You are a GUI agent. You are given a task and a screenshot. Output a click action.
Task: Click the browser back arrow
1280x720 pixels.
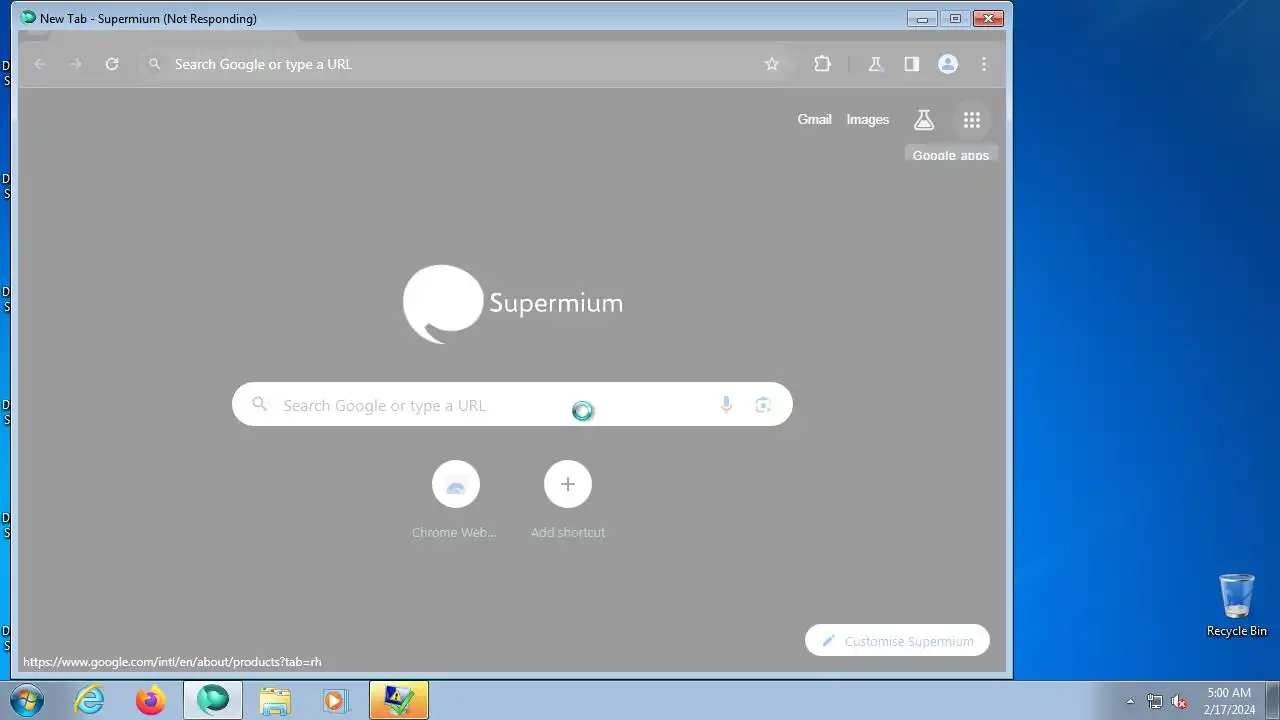tap(40, 64)
